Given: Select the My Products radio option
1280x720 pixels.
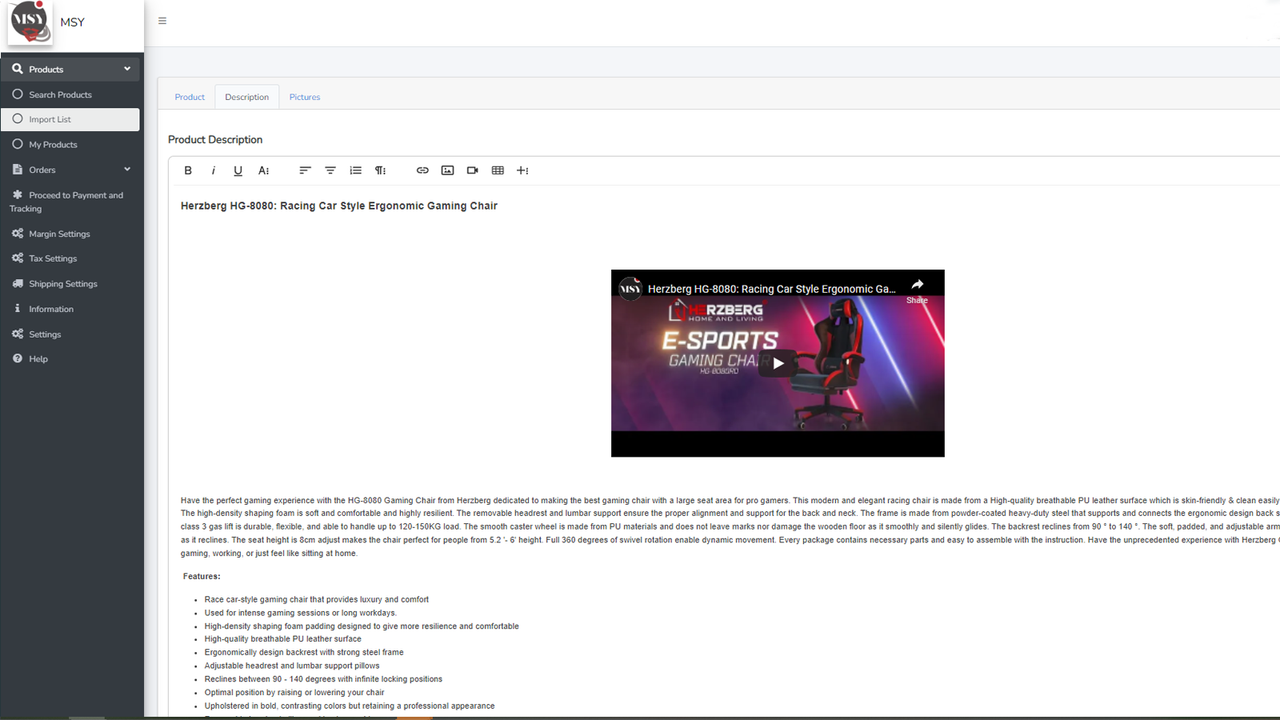Looking at the screenshot, I should click(x=17, y=144).
